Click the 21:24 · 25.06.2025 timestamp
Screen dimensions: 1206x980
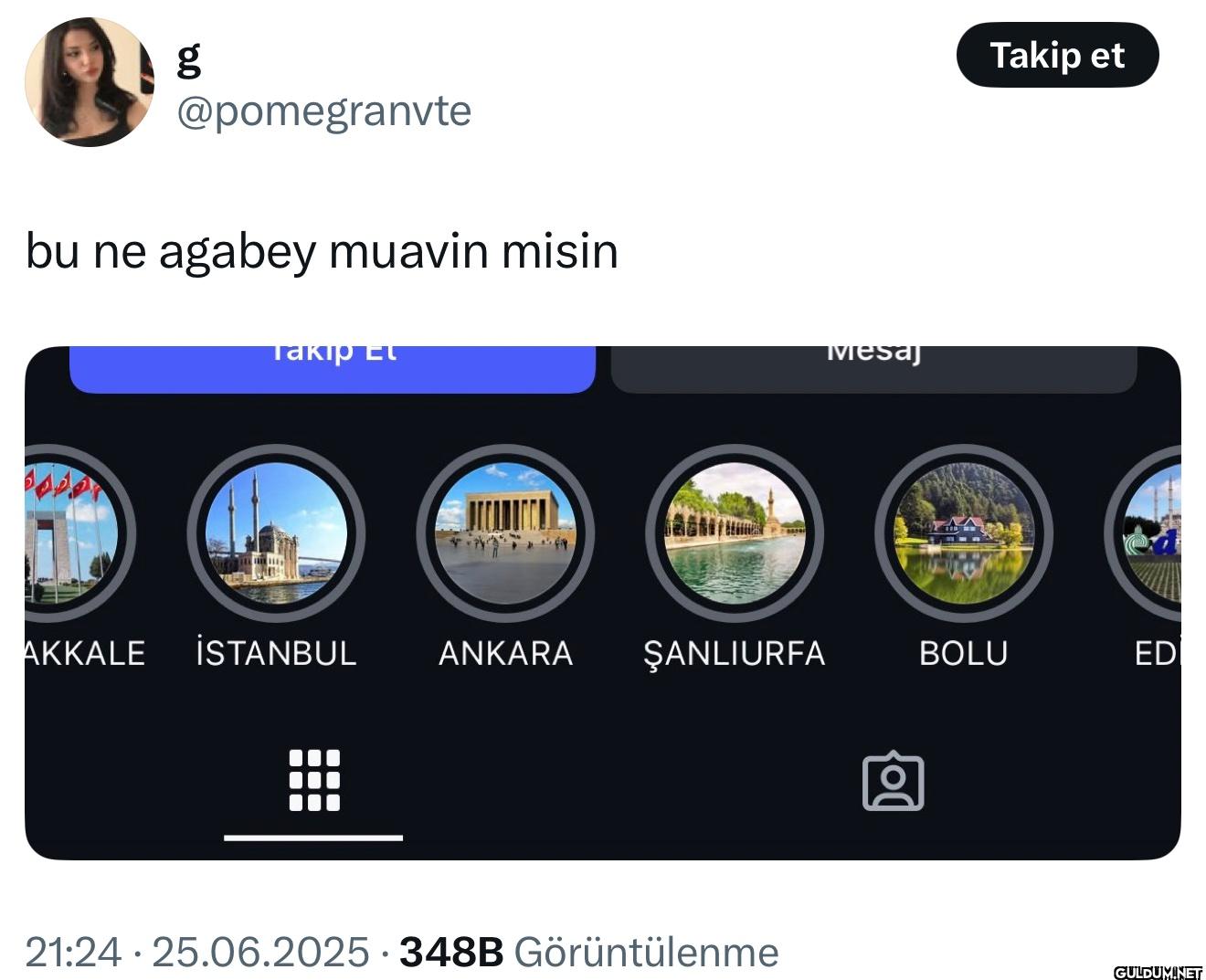coord(196,952)
